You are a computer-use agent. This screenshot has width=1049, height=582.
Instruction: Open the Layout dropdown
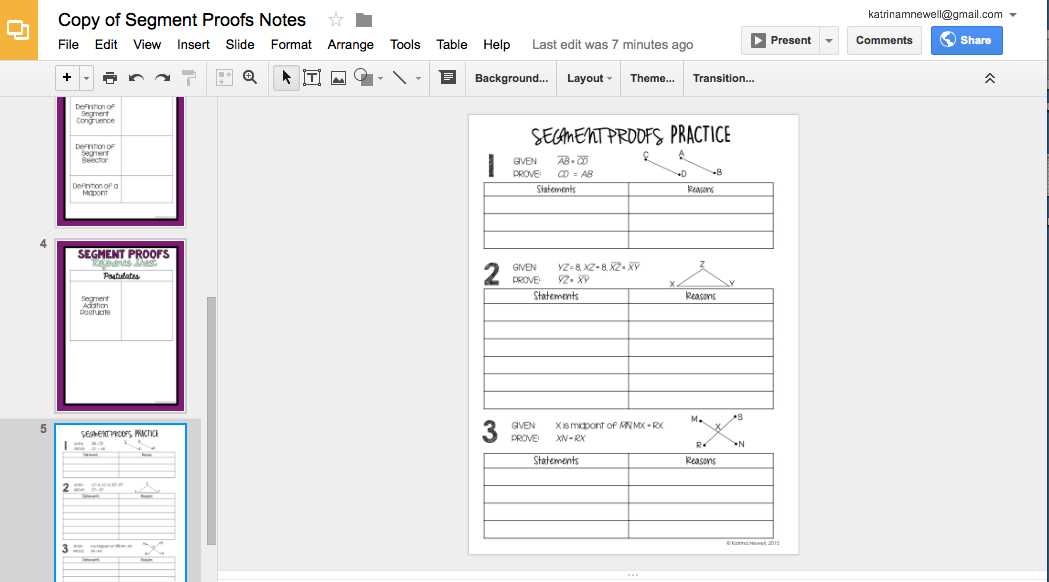589,78
